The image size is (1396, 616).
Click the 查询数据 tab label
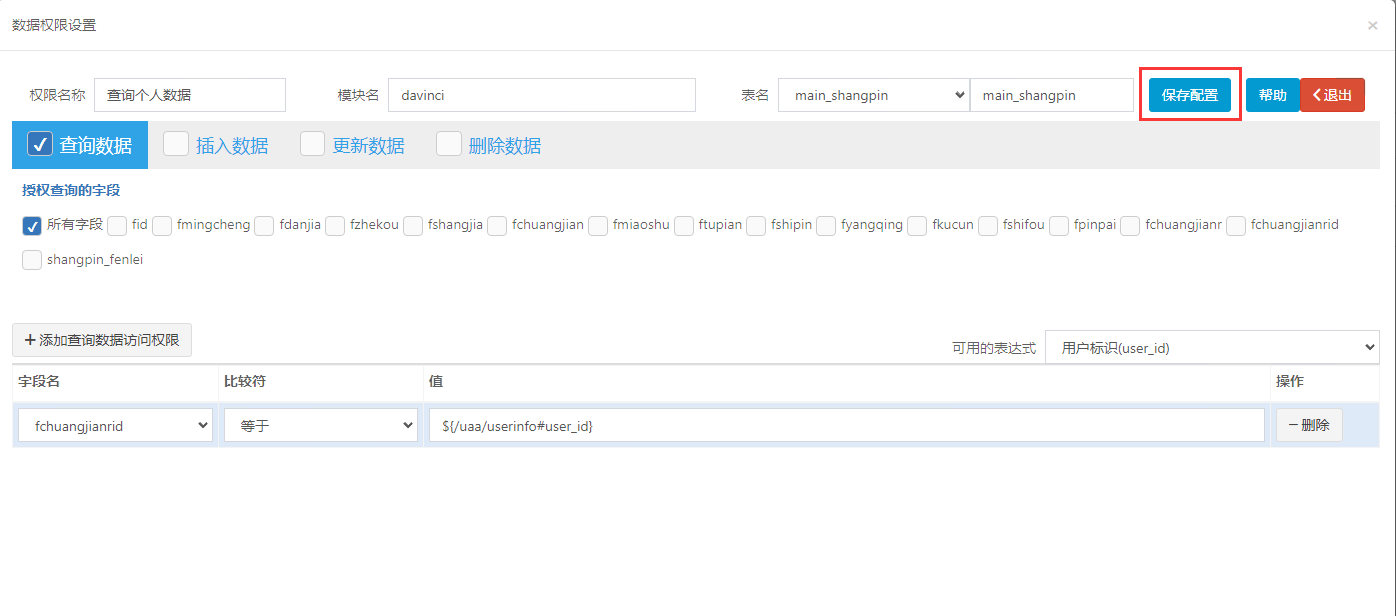pyautogui.click(x=96, y=146)
